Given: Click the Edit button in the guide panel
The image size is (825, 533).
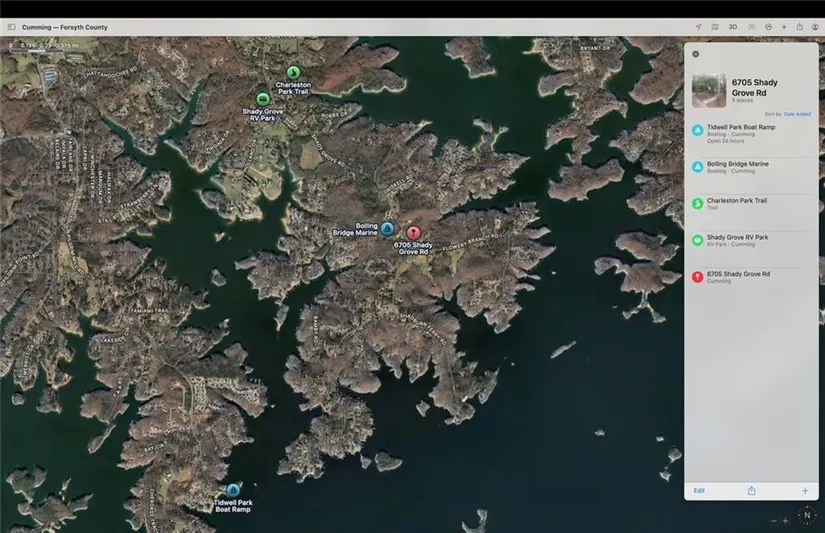Looking at the screenshot, I should 699,490.
